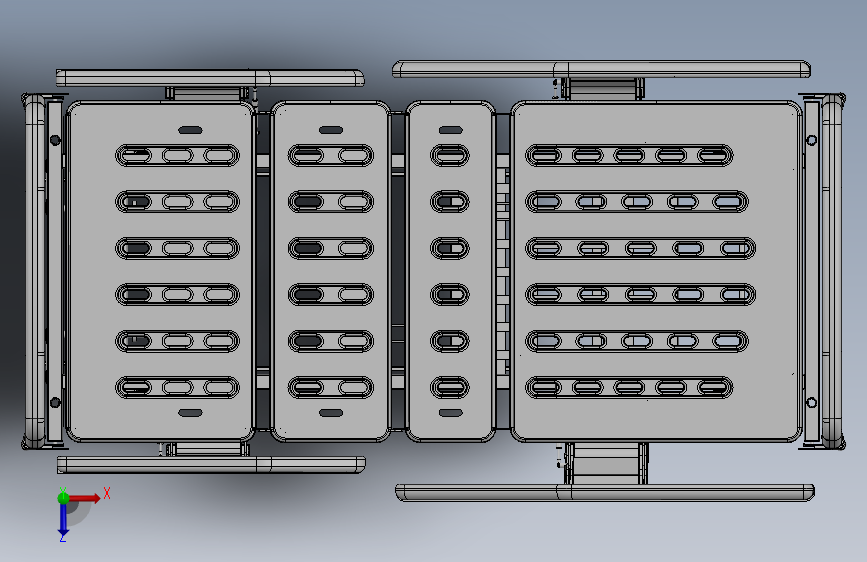Select the second platform panel with two-slot rows
The image size is (867, 562).
[331, 271]
